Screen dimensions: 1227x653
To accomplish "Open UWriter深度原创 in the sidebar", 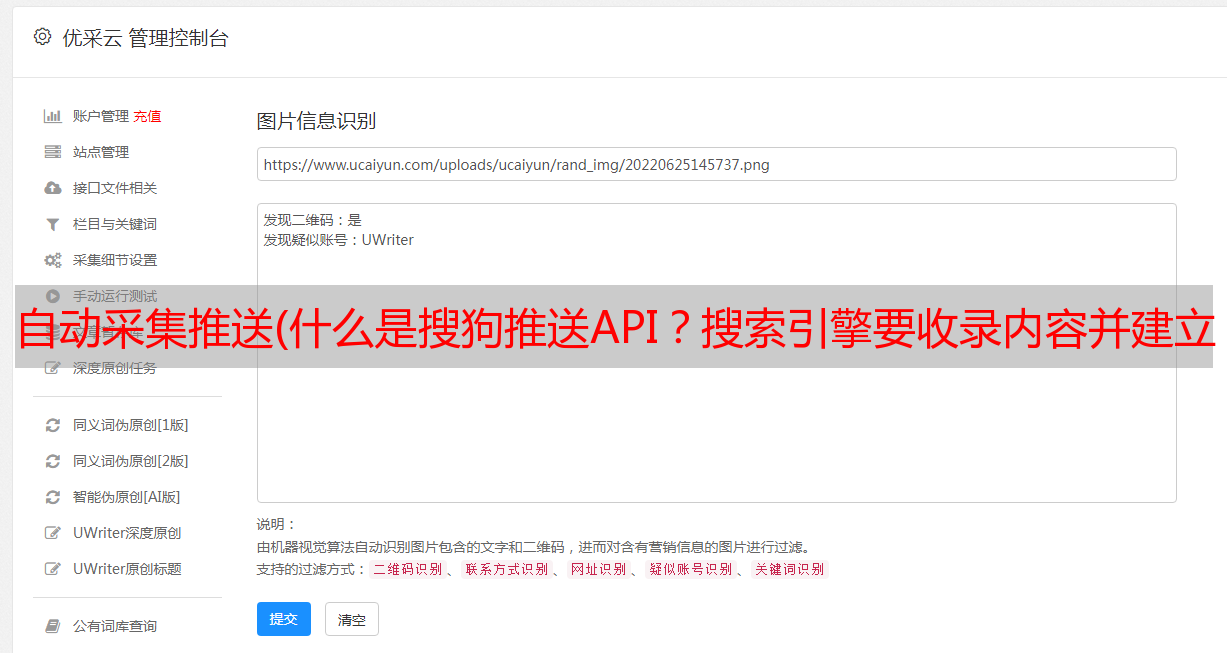I will [x=127, y=533].
